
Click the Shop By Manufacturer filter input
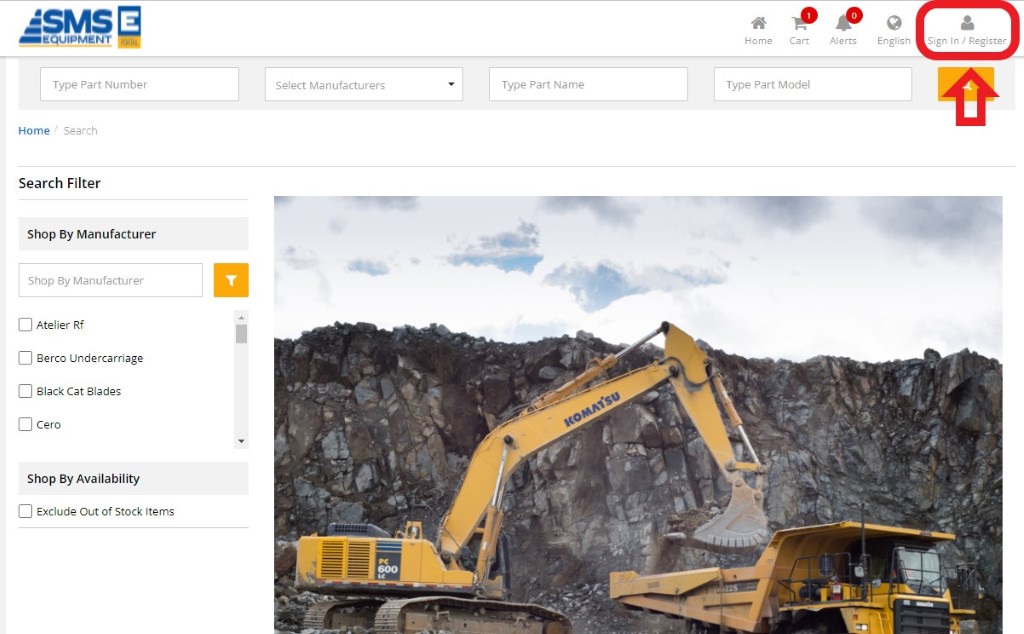(110, 280)
